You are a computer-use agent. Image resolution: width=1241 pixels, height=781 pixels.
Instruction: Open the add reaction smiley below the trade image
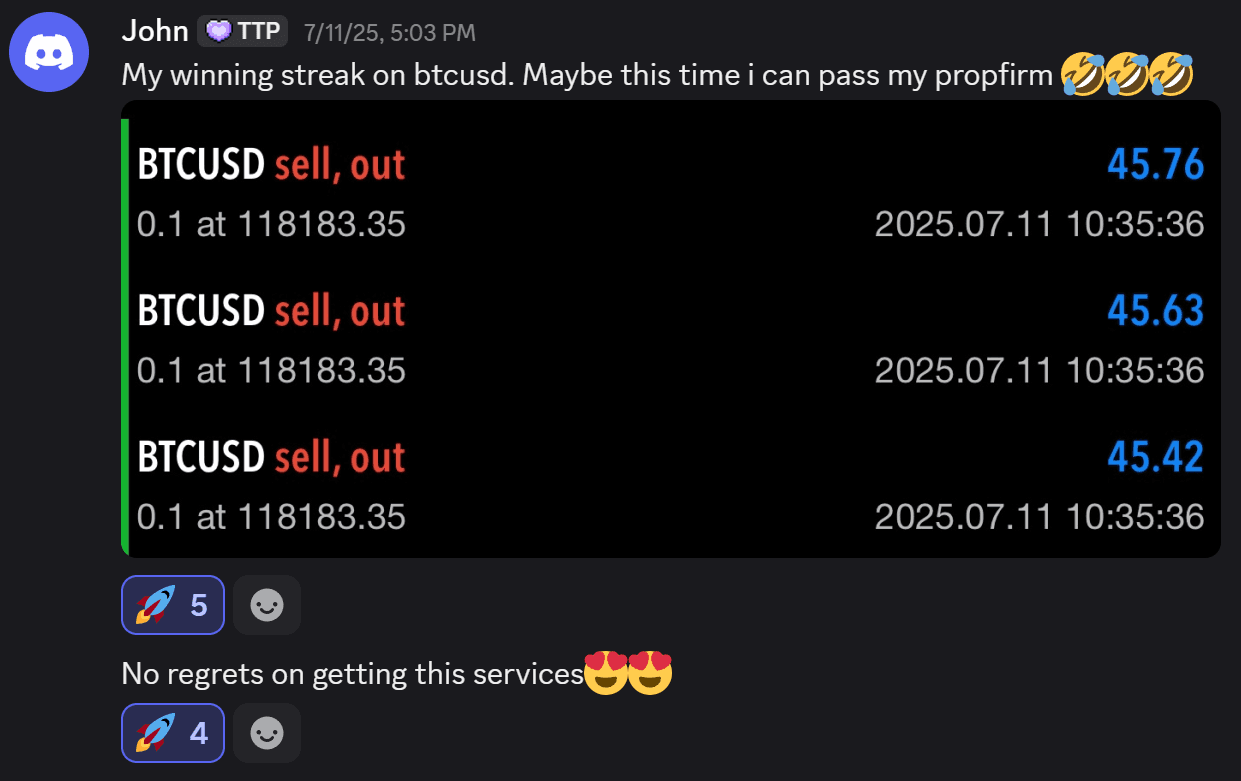(x=266, y=604)
